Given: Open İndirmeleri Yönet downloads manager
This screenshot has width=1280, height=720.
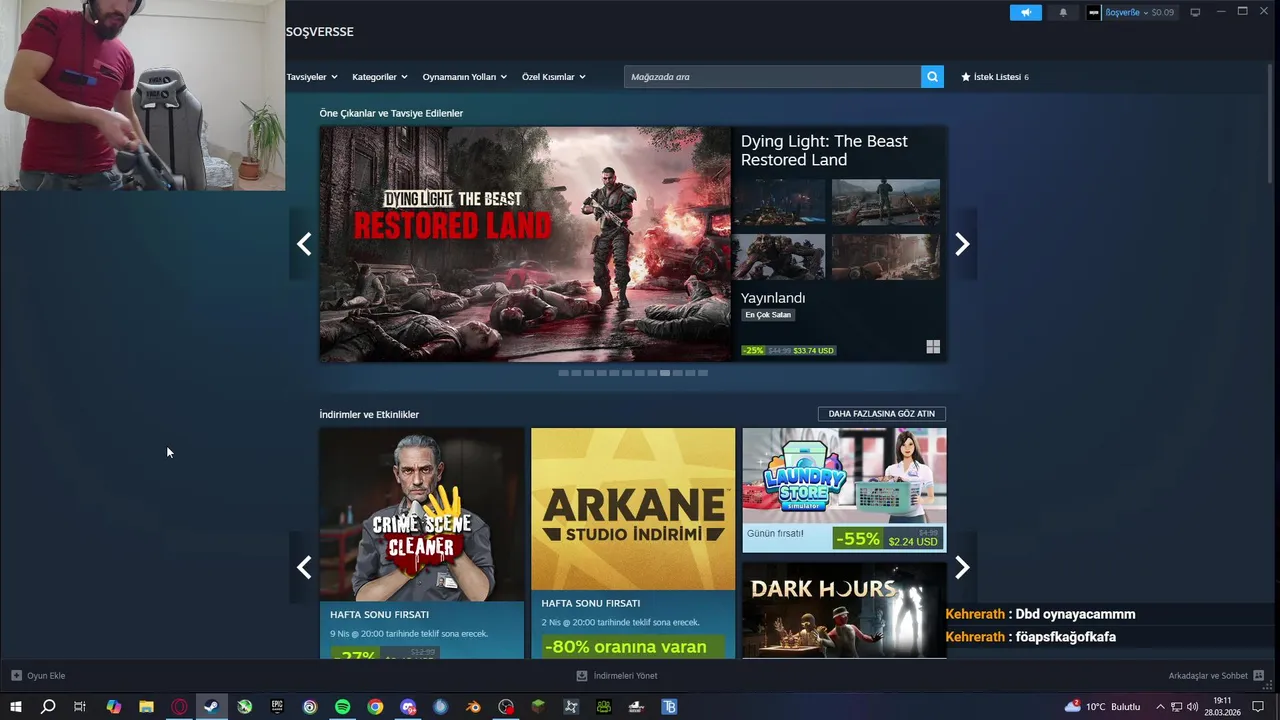Looking at the screenshot, I should coord(617,676).
